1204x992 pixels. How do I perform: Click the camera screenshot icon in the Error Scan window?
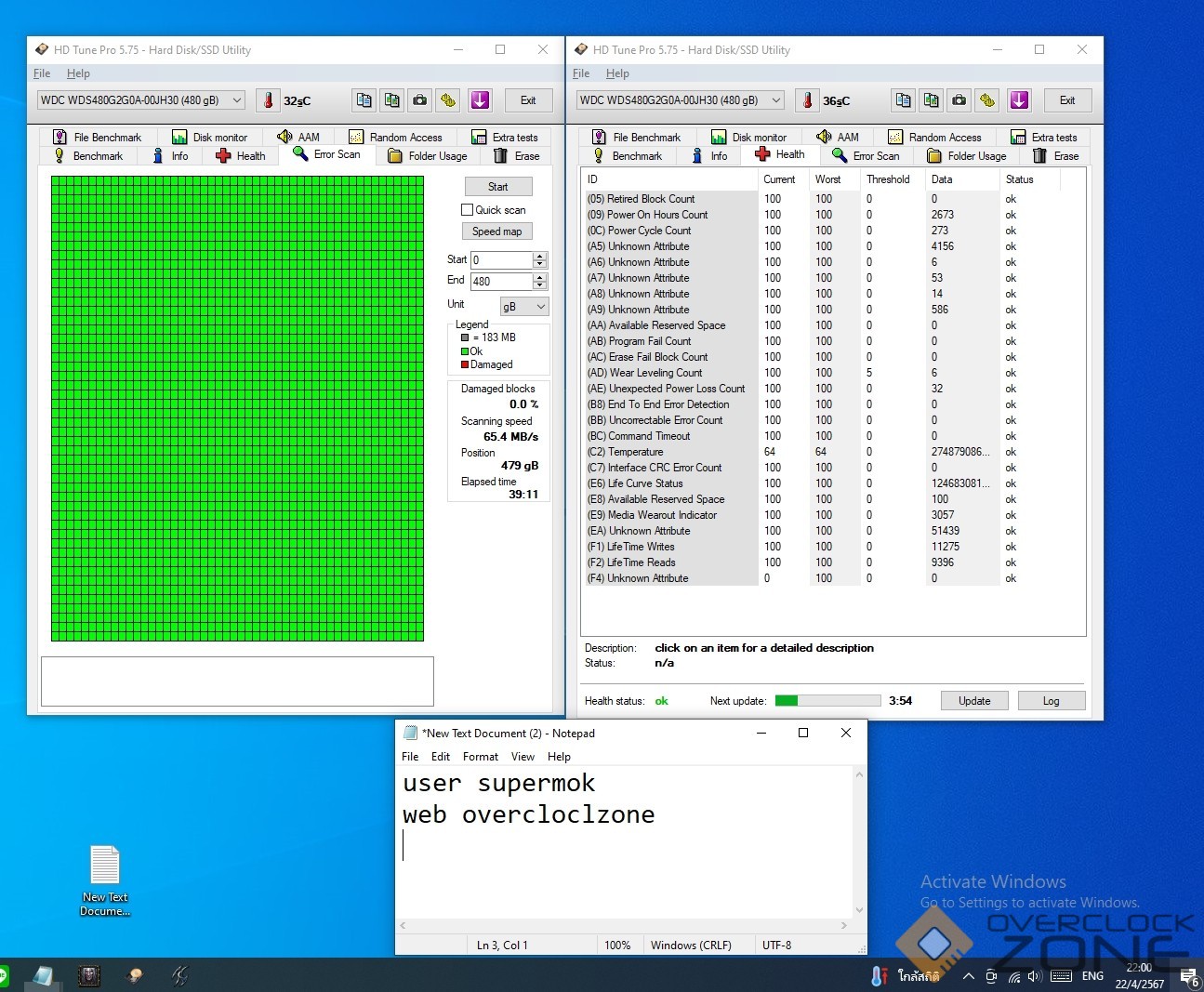click(420, 100)
